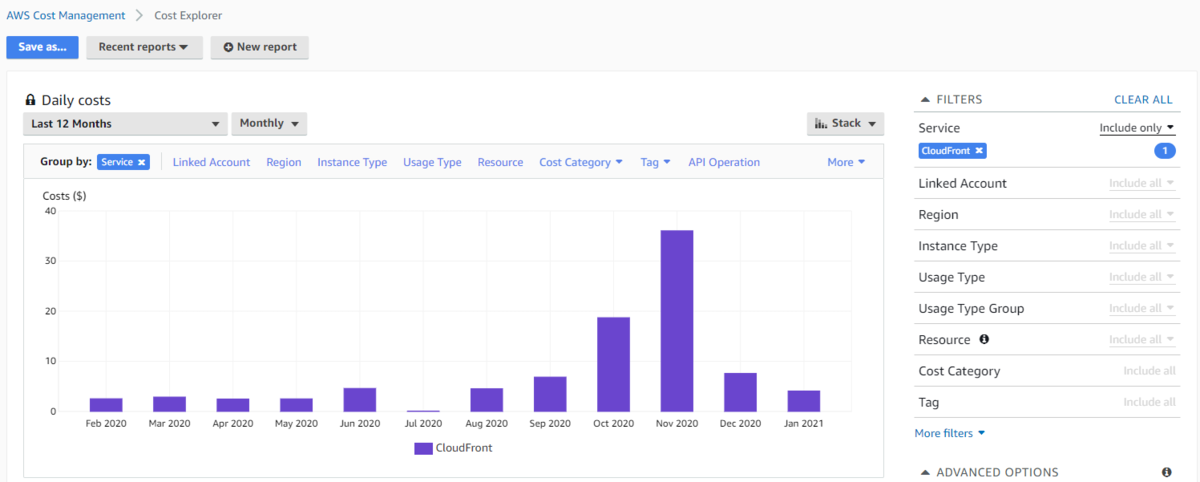Group by API Operation

coord(724,162)
